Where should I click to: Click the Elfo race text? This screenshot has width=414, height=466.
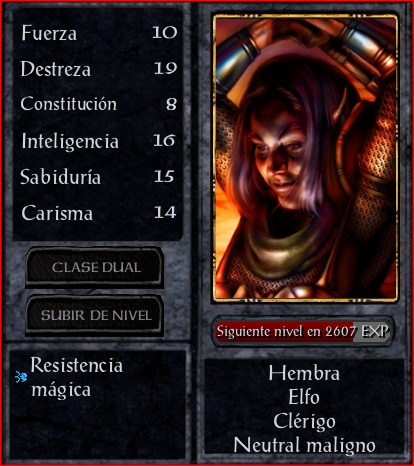click(304, 397)
